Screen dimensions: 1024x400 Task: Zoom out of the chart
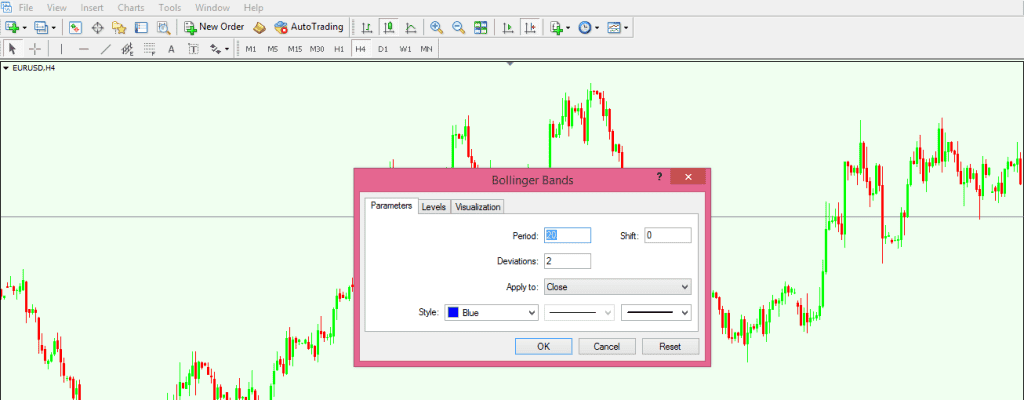pyautogui.click(x=458, y=27)
